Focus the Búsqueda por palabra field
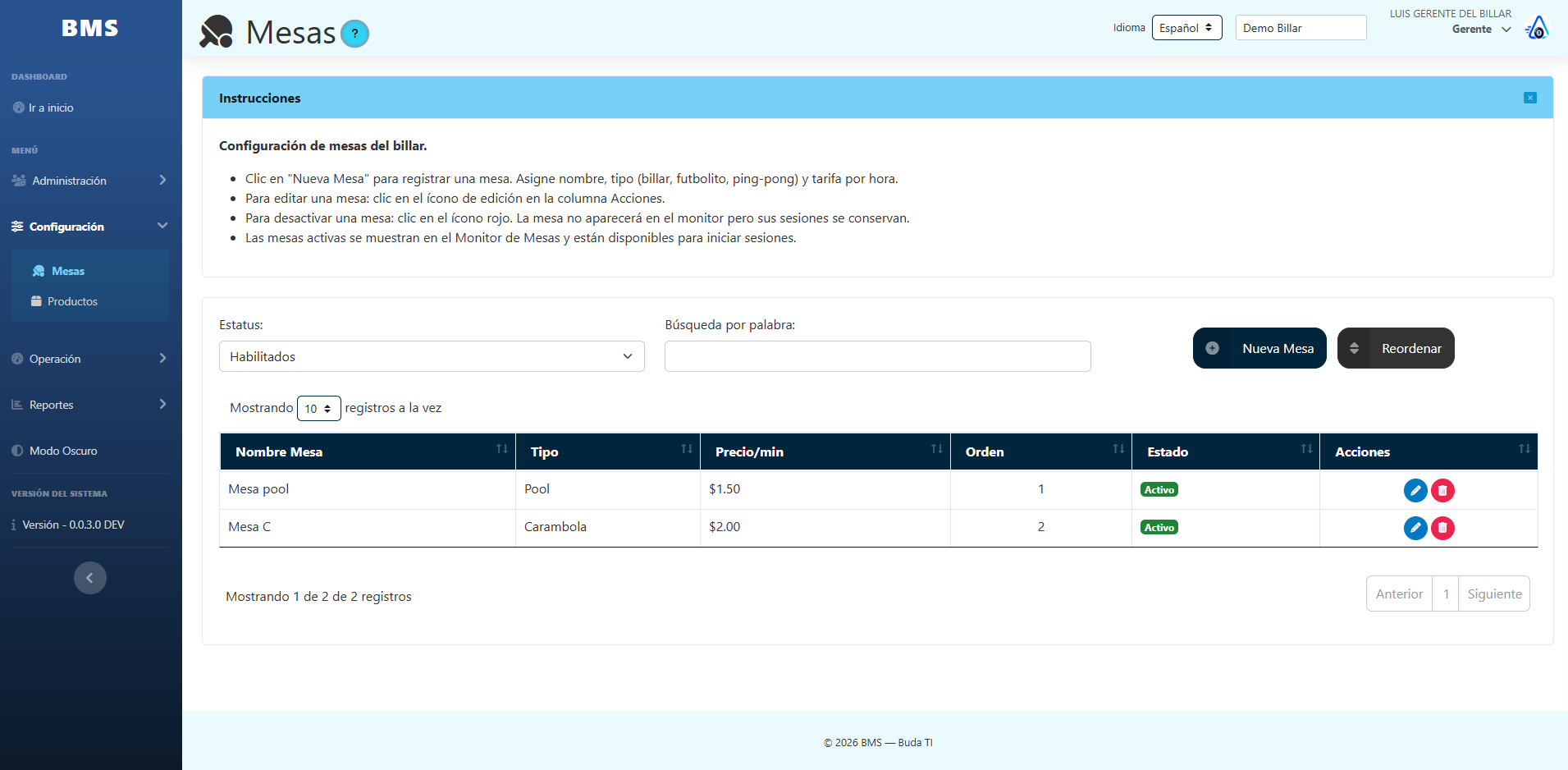Image resolution: width=1568 pixels, height=770 pixels. (x=878, y=356)
